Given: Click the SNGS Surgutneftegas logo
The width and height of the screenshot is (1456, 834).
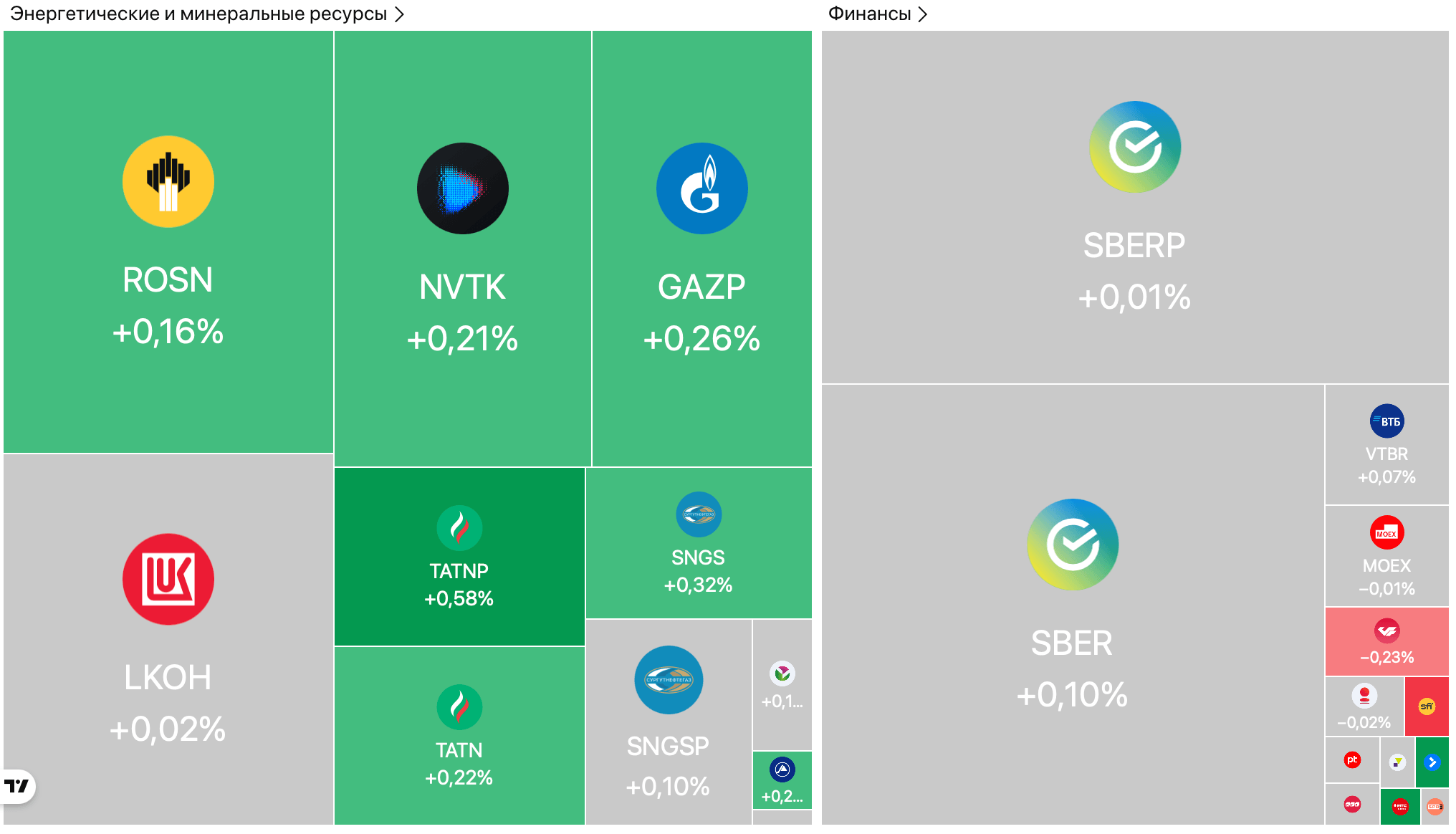Looking at the screenshot, I should coord(699,514).
